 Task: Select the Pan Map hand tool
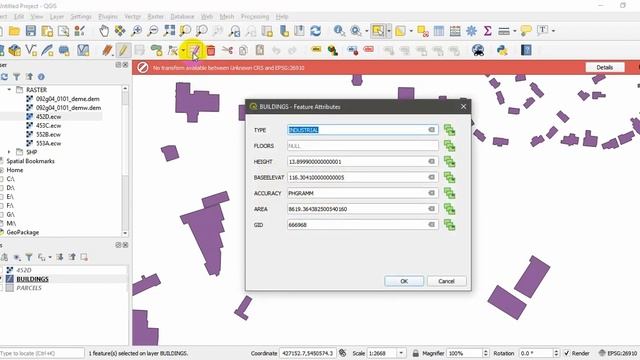(x=104, y=31)
